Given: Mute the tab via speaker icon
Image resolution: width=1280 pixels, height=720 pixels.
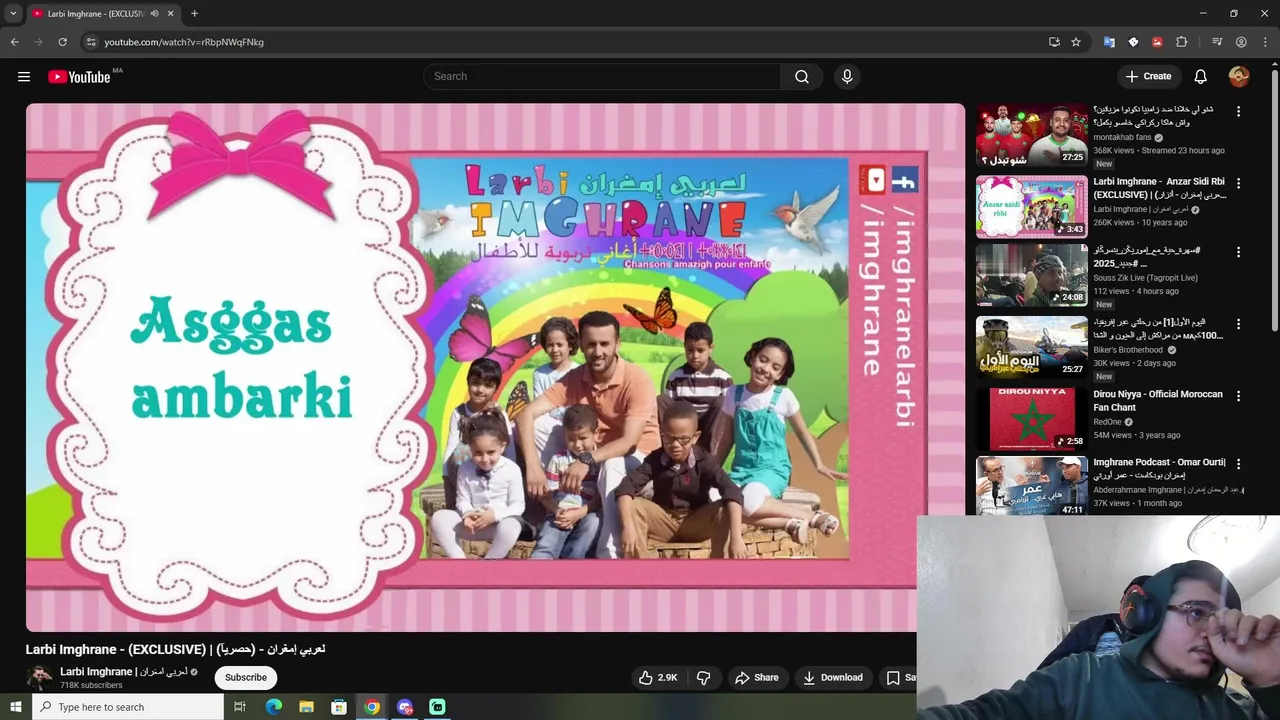Looking at the screenshot, I should pyautogui.click(x=154, y=14).
